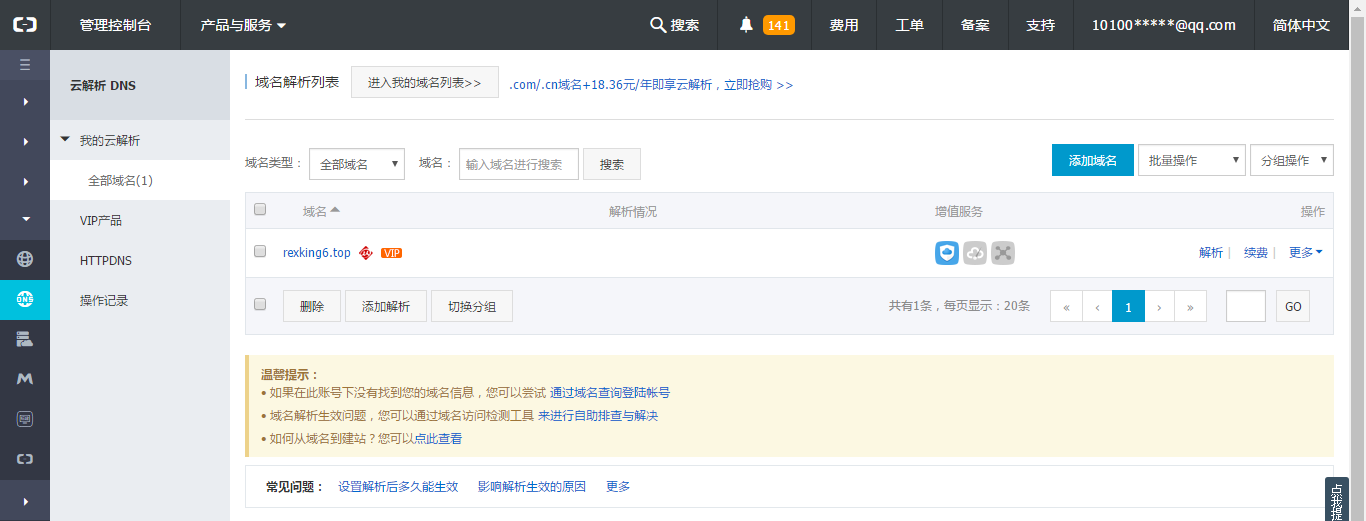
Task: Open 分组操作 dropdown
Action: tap(1292, 160)
